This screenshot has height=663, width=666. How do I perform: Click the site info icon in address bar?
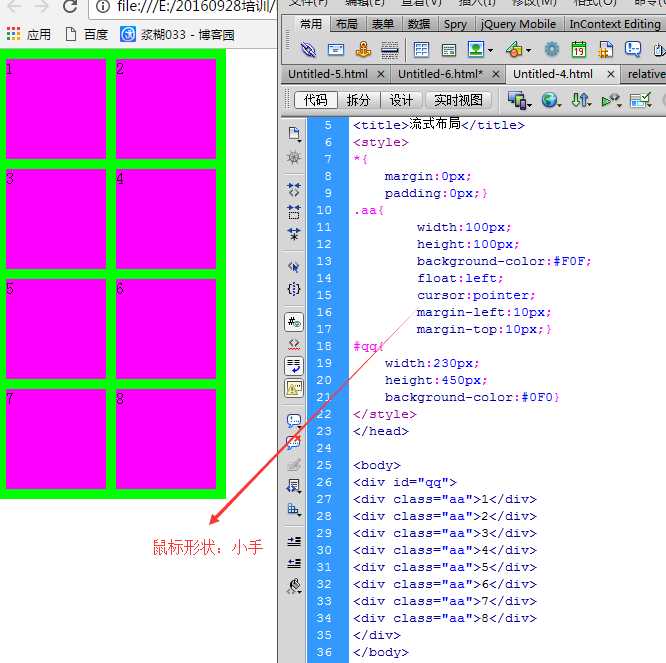(103, 6)
